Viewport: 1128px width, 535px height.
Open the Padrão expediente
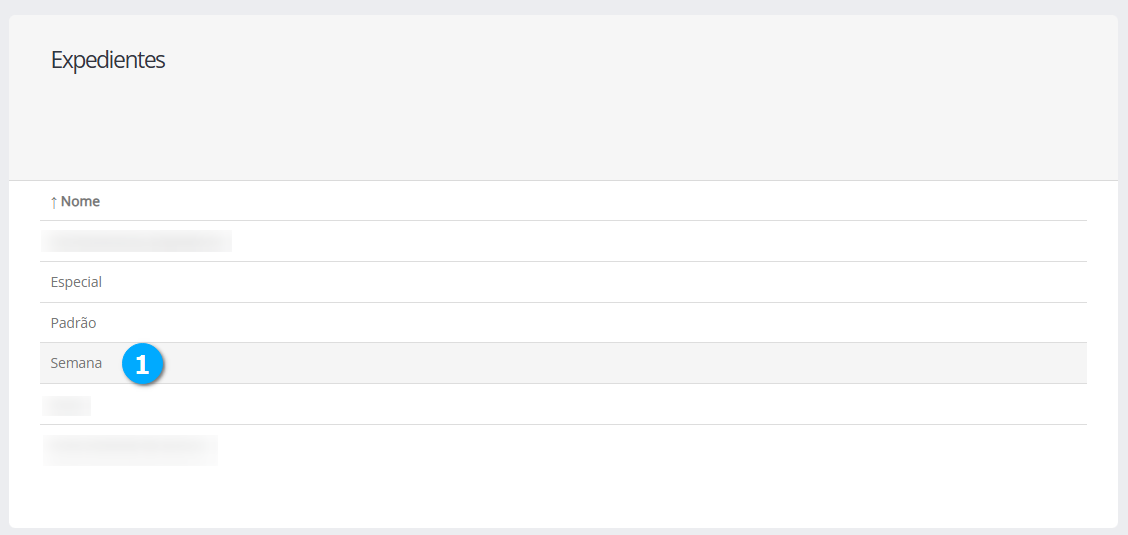[x=73, y=323]
